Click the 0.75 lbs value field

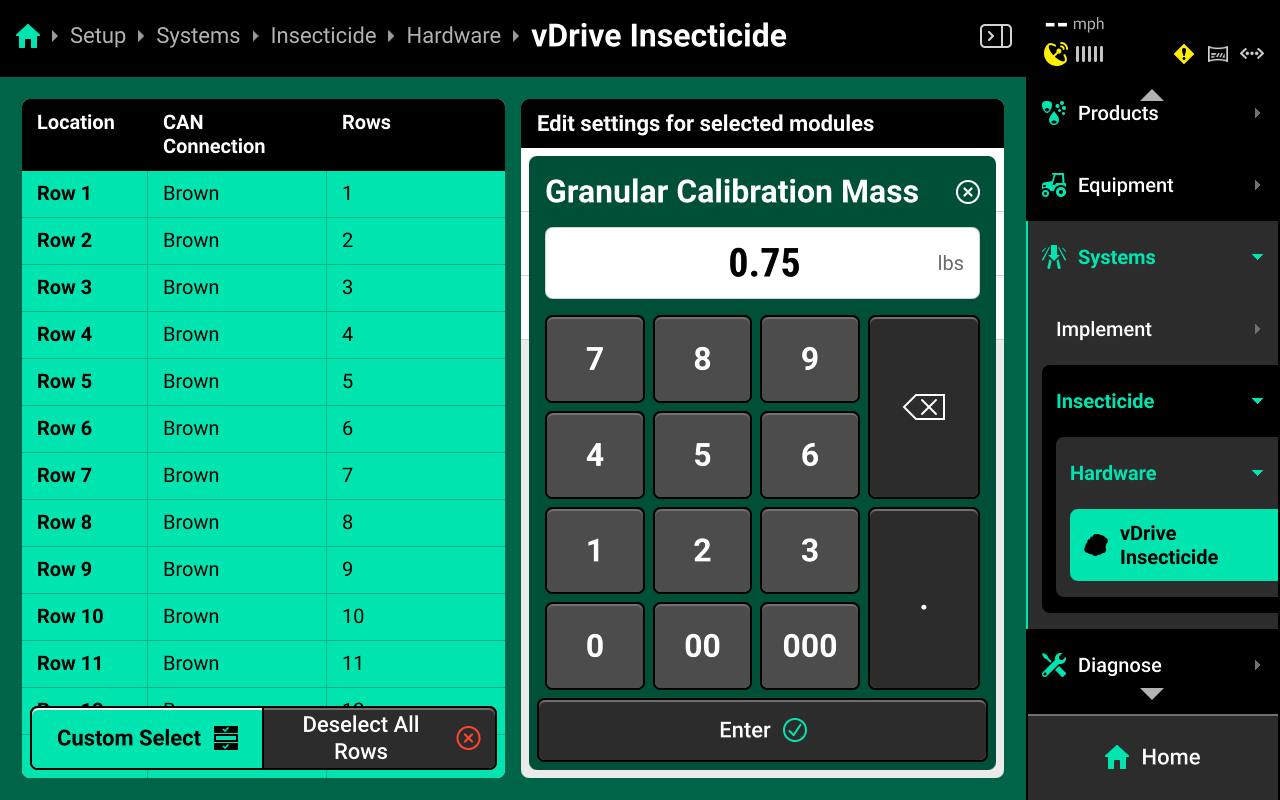pos(762,263)
